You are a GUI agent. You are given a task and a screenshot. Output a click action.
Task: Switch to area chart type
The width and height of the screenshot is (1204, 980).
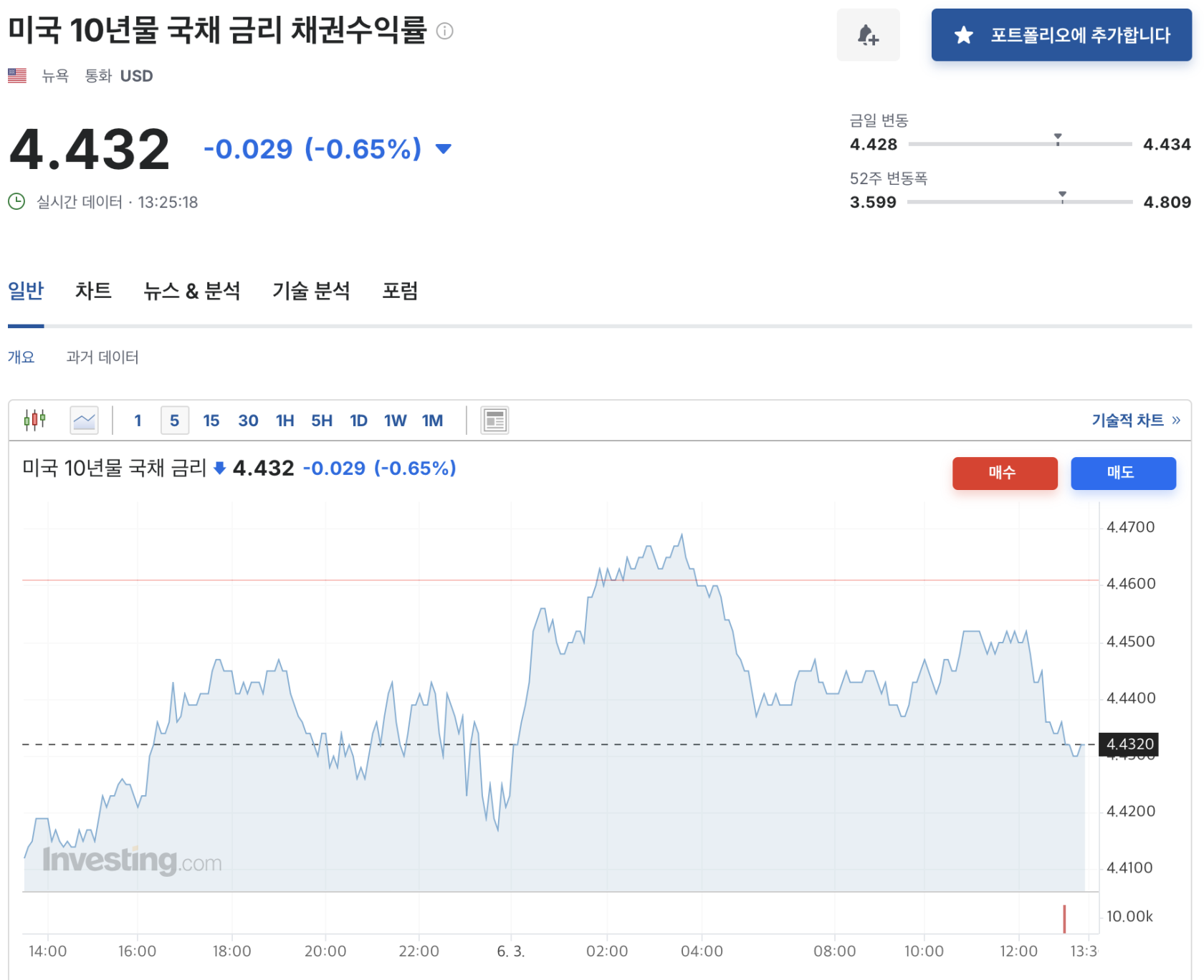(84, 421)
